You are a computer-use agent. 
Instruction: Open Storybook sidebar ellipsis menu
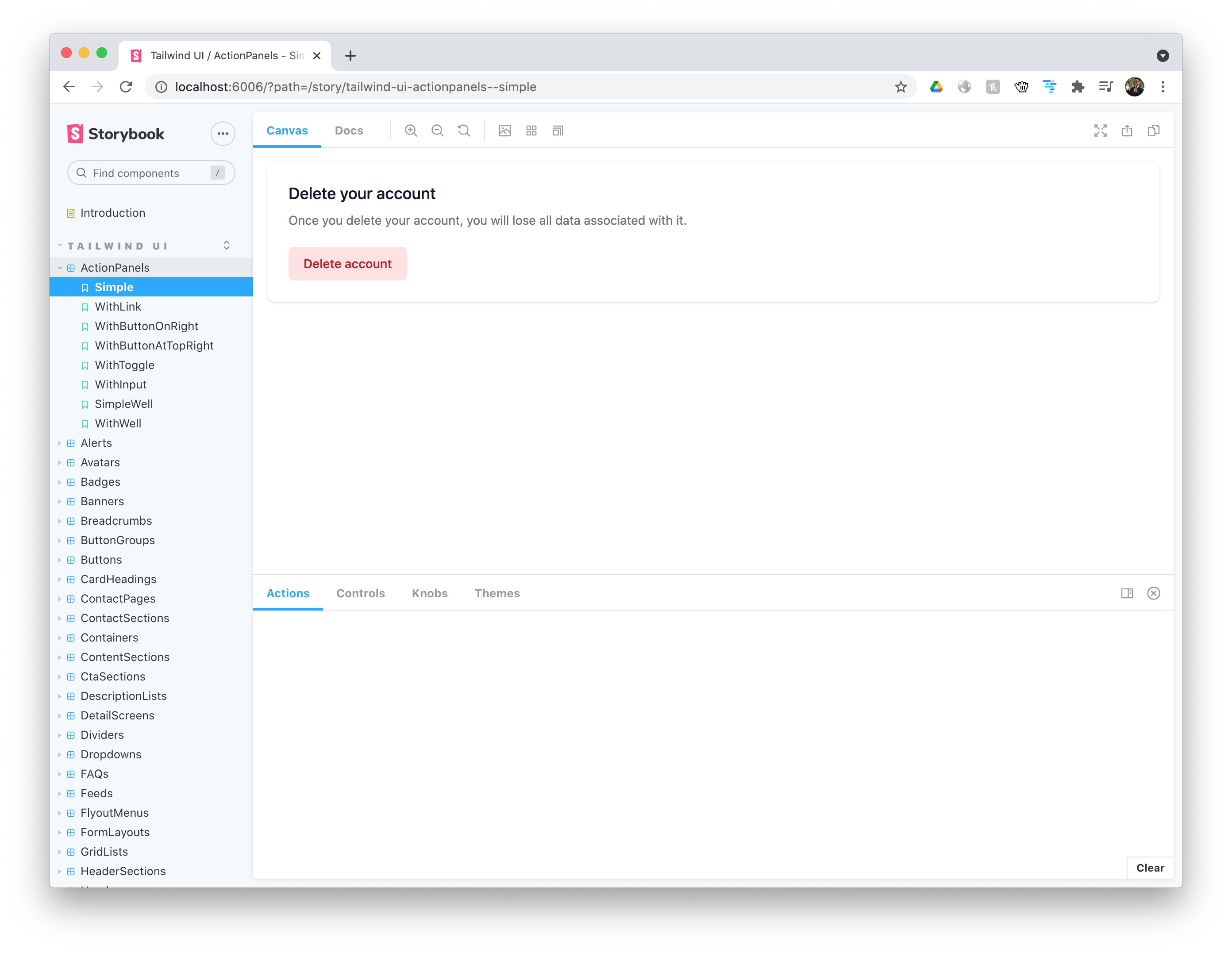coord(223,134)
